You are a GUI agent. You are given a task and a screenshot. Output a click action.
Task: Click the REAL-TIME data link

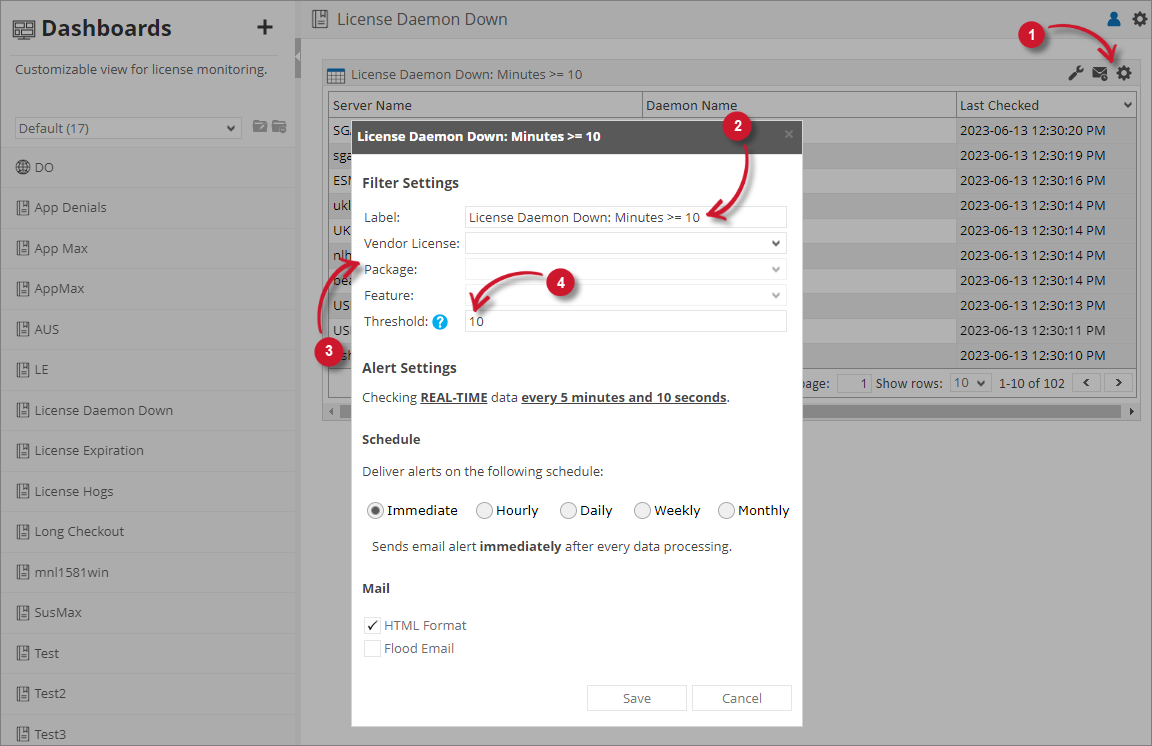click(453, 398)
